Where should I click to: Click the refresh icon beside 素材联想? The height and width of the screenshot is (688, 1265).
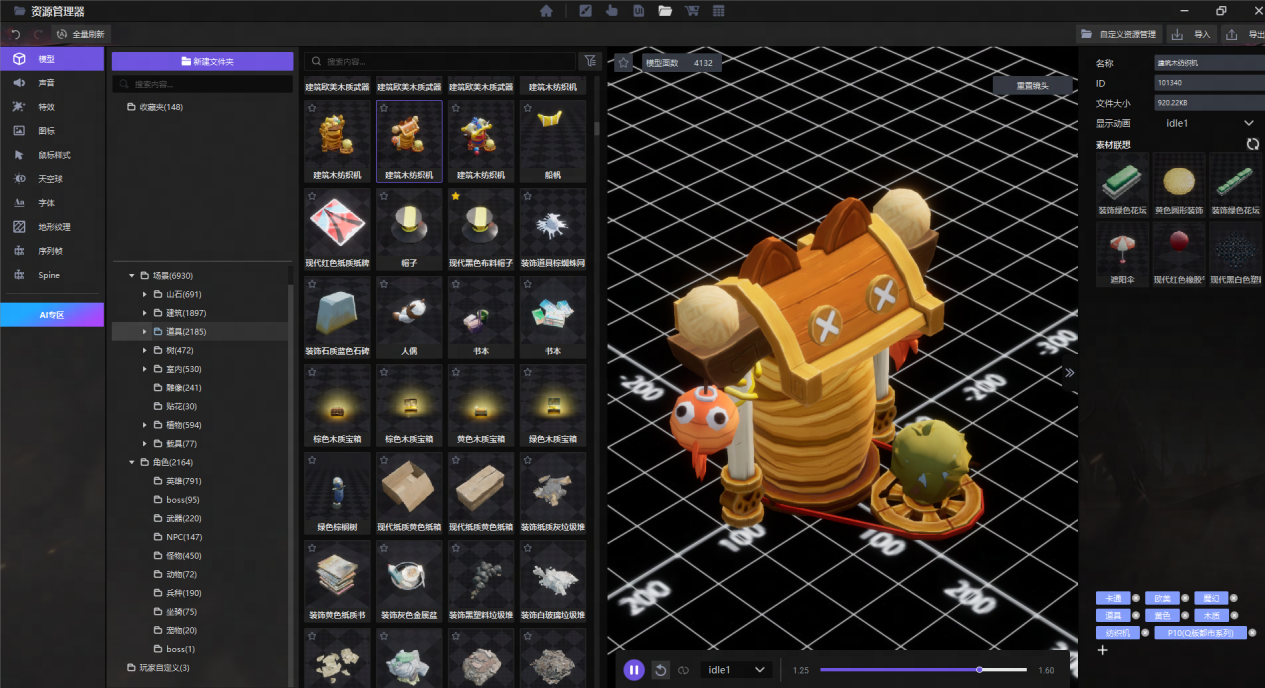1253,144
